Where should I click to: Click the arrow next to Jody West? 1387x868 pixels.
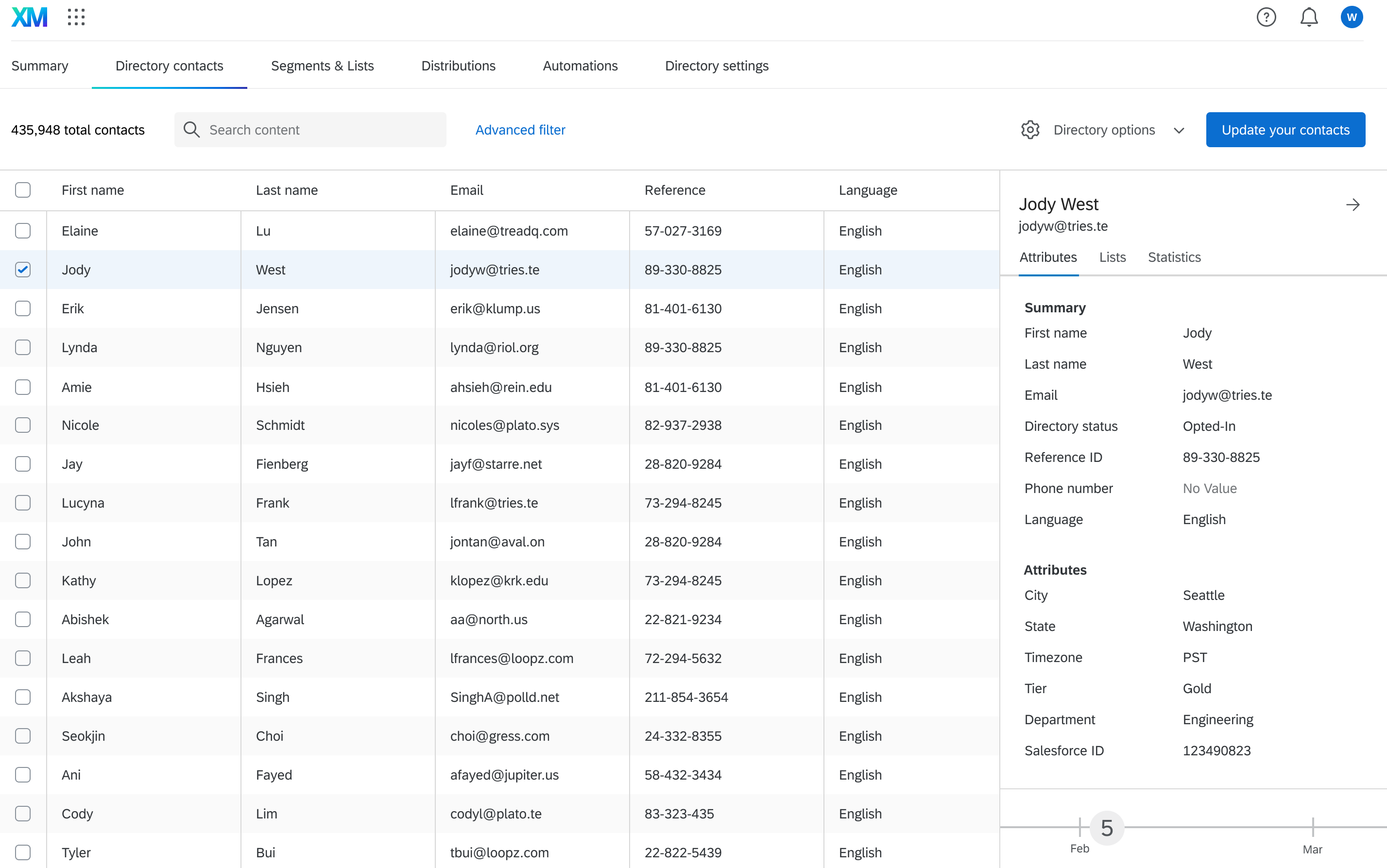tap(1353, 204)
